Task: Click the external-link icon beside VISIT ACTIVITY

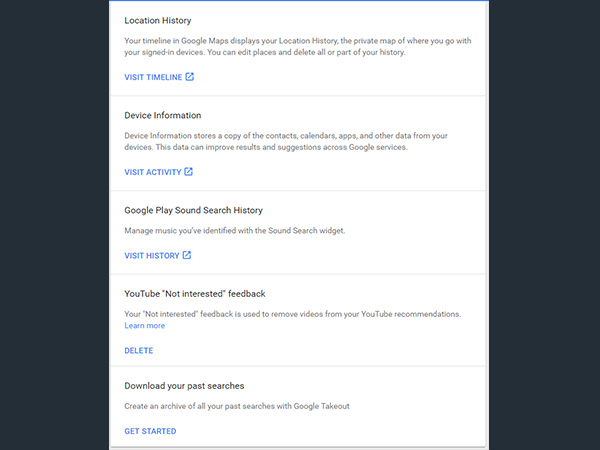Action: tap(188, 172)
